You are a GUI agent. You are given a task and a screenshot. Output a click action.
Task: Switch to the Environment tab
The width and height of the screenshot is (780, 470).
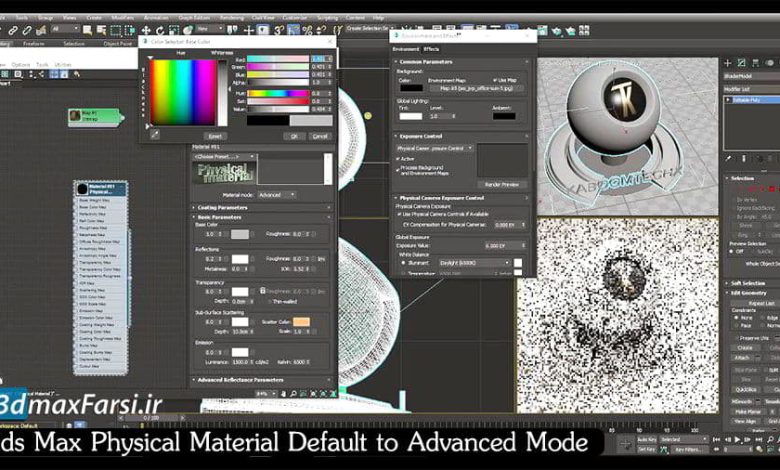[405, 49]
